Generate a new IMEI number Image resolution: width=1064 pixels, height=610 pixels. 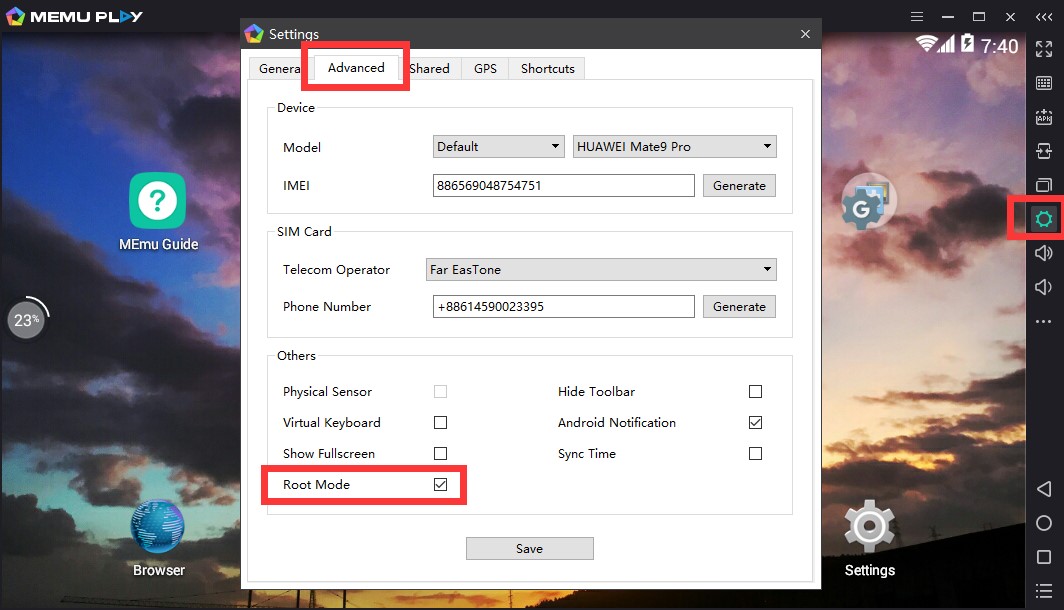coord(739,186)
